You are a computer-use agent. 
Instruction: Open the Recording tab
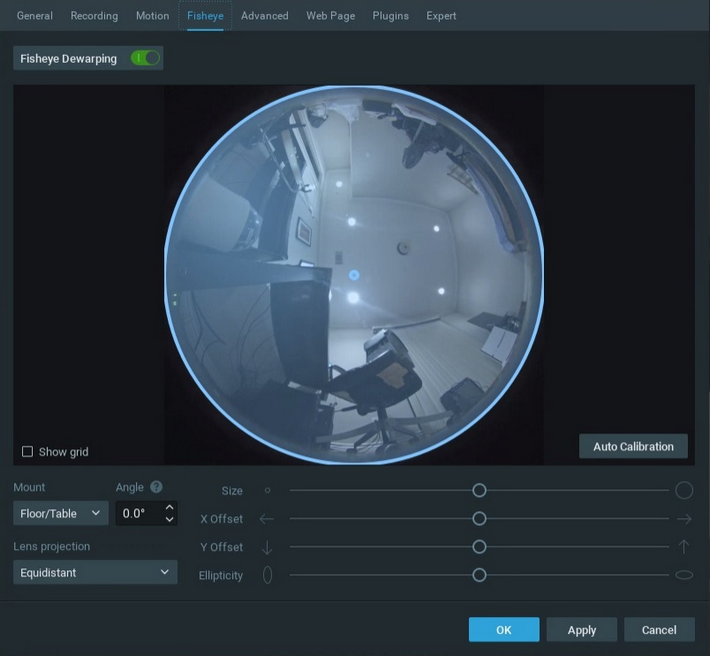[x=94, y=16]
